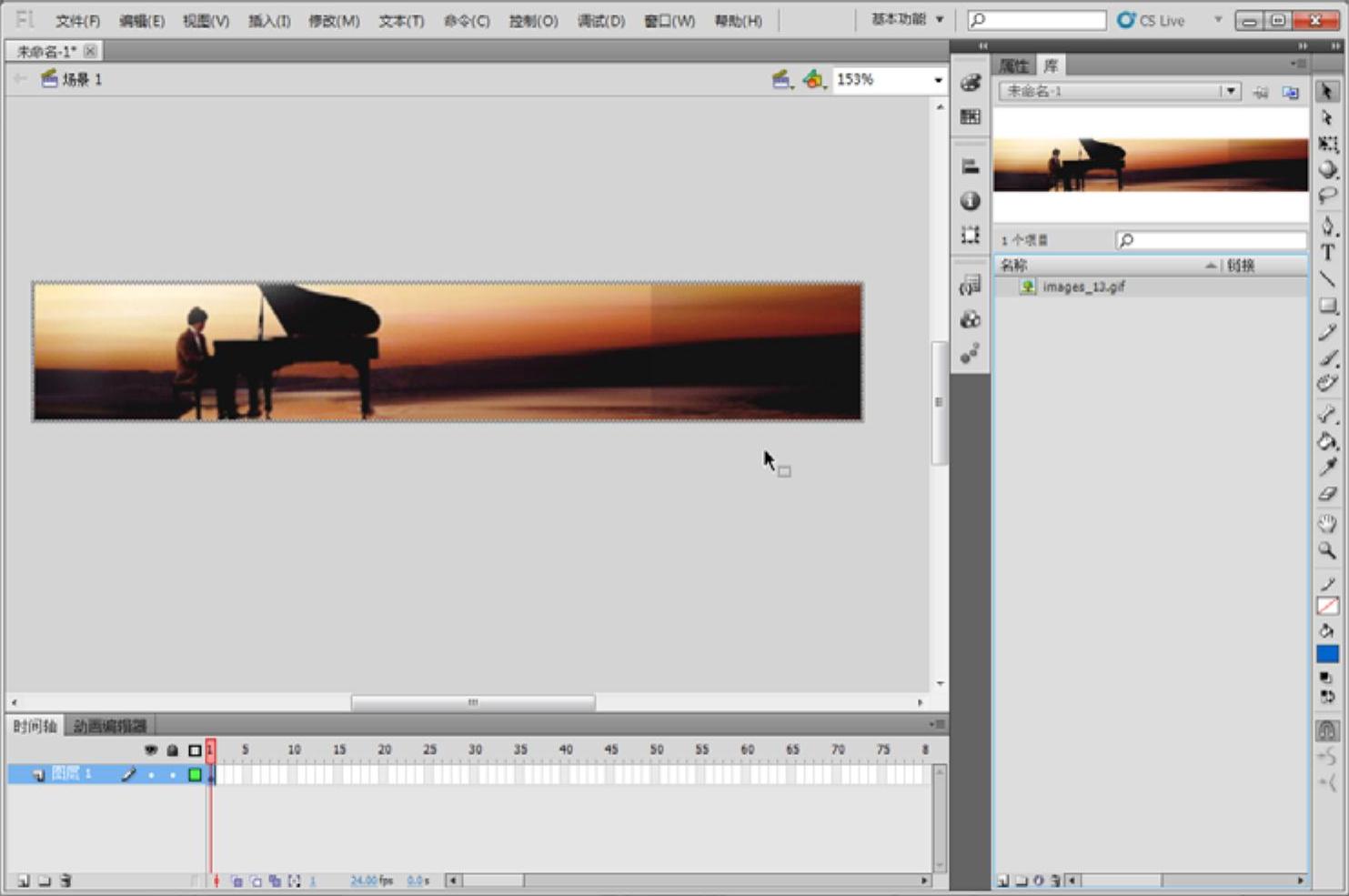
Task: Click the blue fill color swatch
Action: pyautogui.click(x=1327, y=653)
